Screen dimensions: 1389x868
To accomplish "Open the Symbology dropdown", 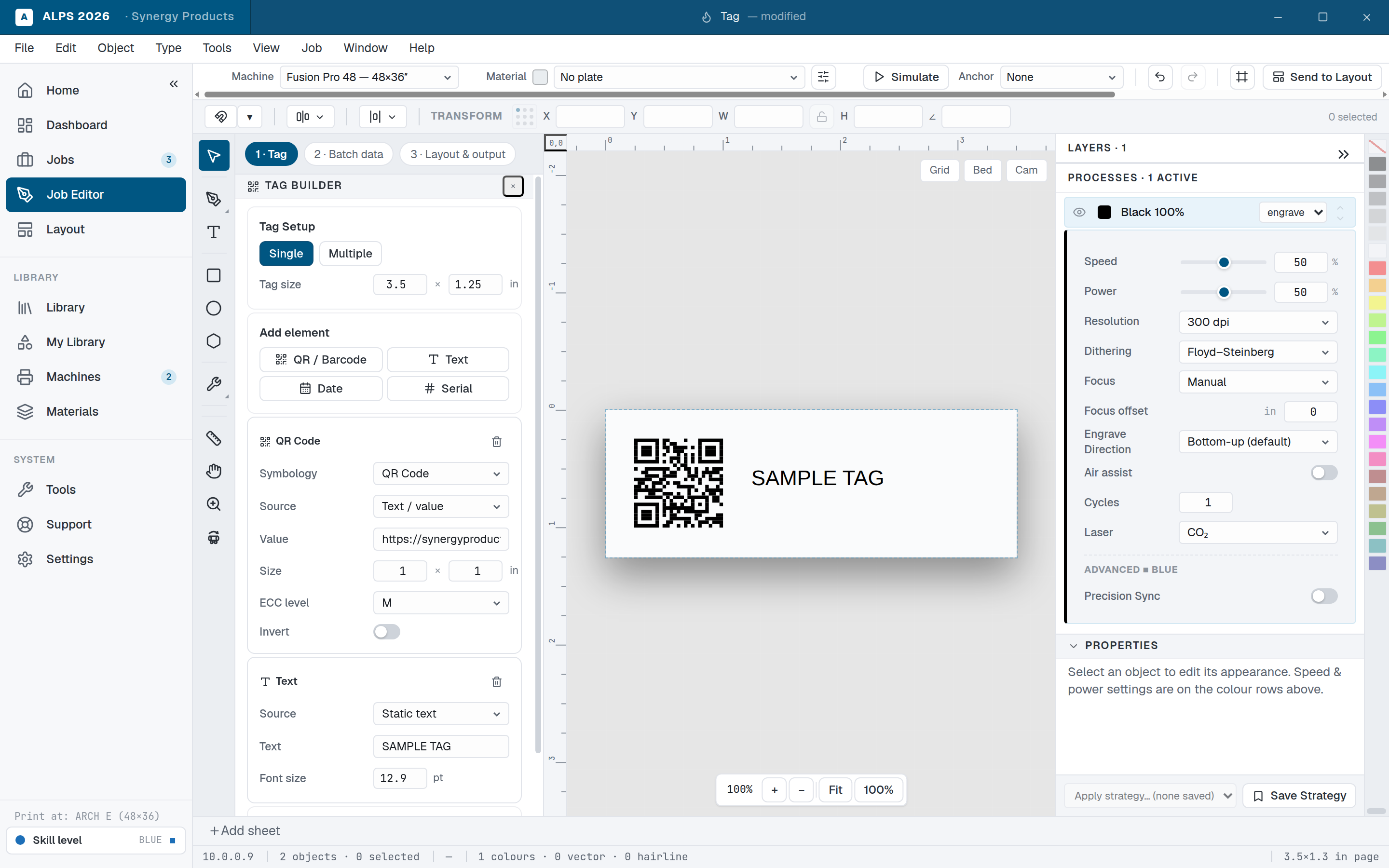I will click(x=441, y=474).
